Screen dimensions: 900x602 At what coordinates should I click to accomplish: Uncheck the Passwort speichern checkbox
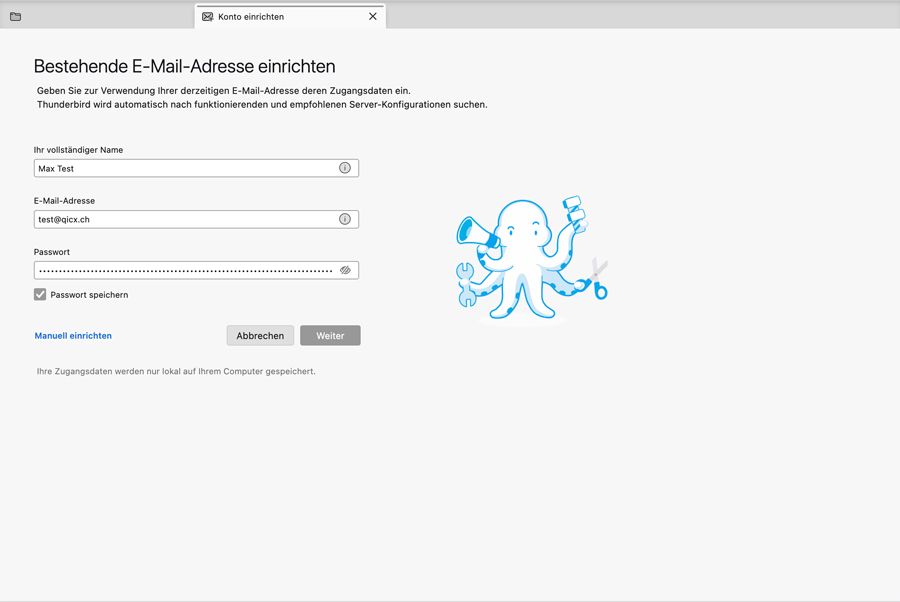pyautogui.click(x=40, y=295)
